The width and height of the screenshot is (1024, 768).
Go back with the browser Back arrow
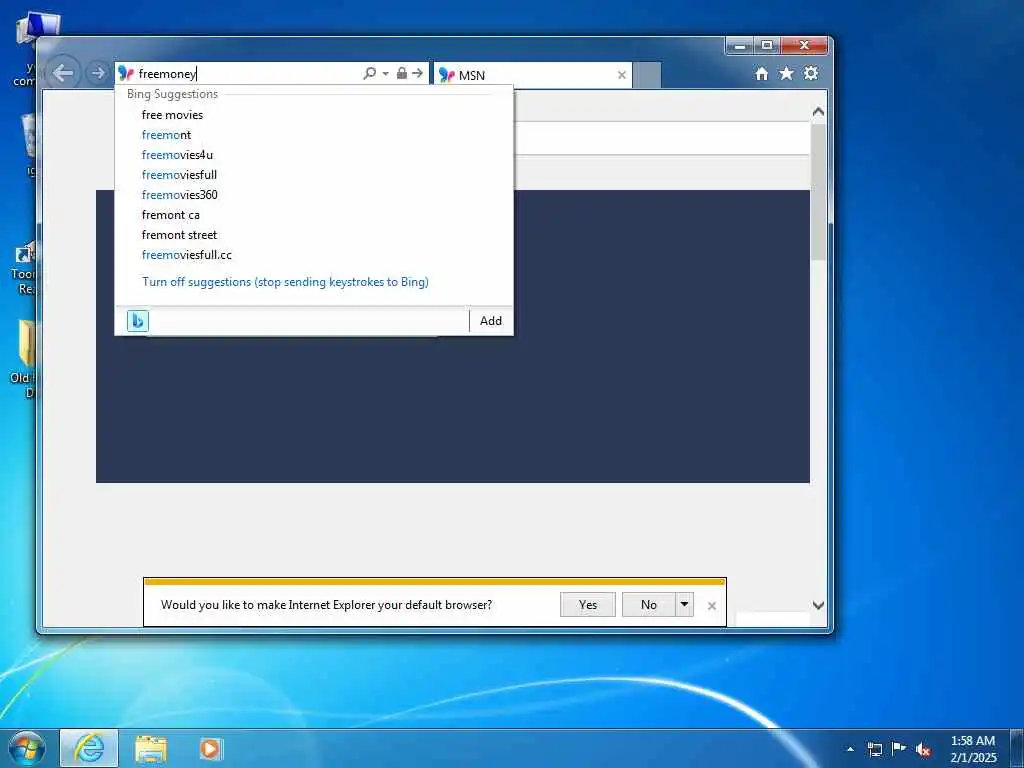point(63,72)
